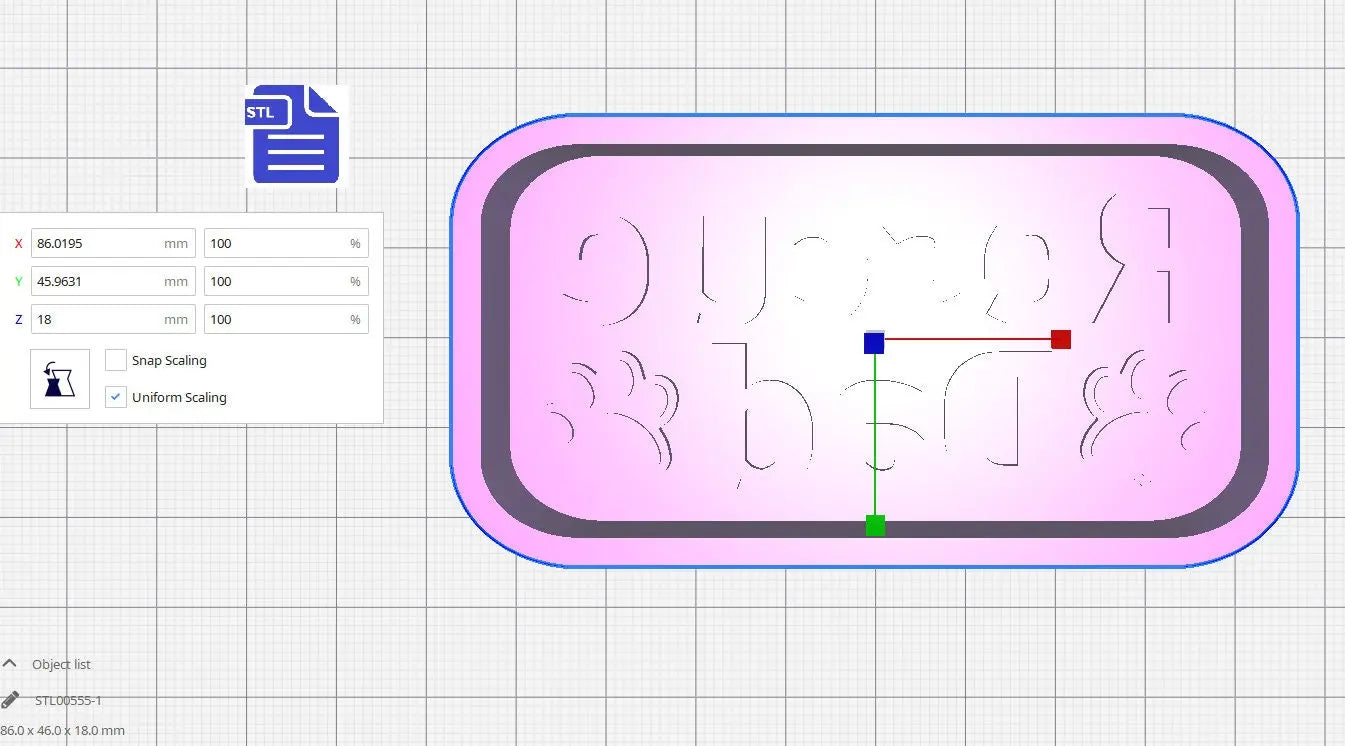
Task: Select the red X-axis scale handle
Action: tap(1061, 339)
